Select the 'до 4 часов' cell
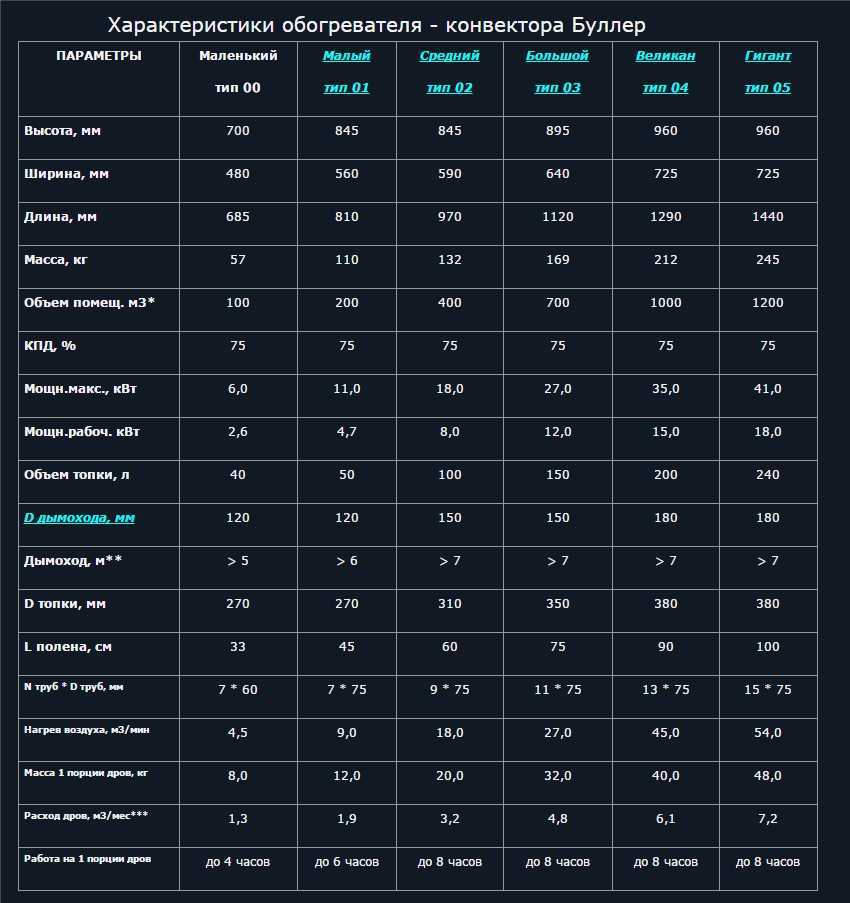The height and width of the screenshot is (903, 850). [238, 862]
